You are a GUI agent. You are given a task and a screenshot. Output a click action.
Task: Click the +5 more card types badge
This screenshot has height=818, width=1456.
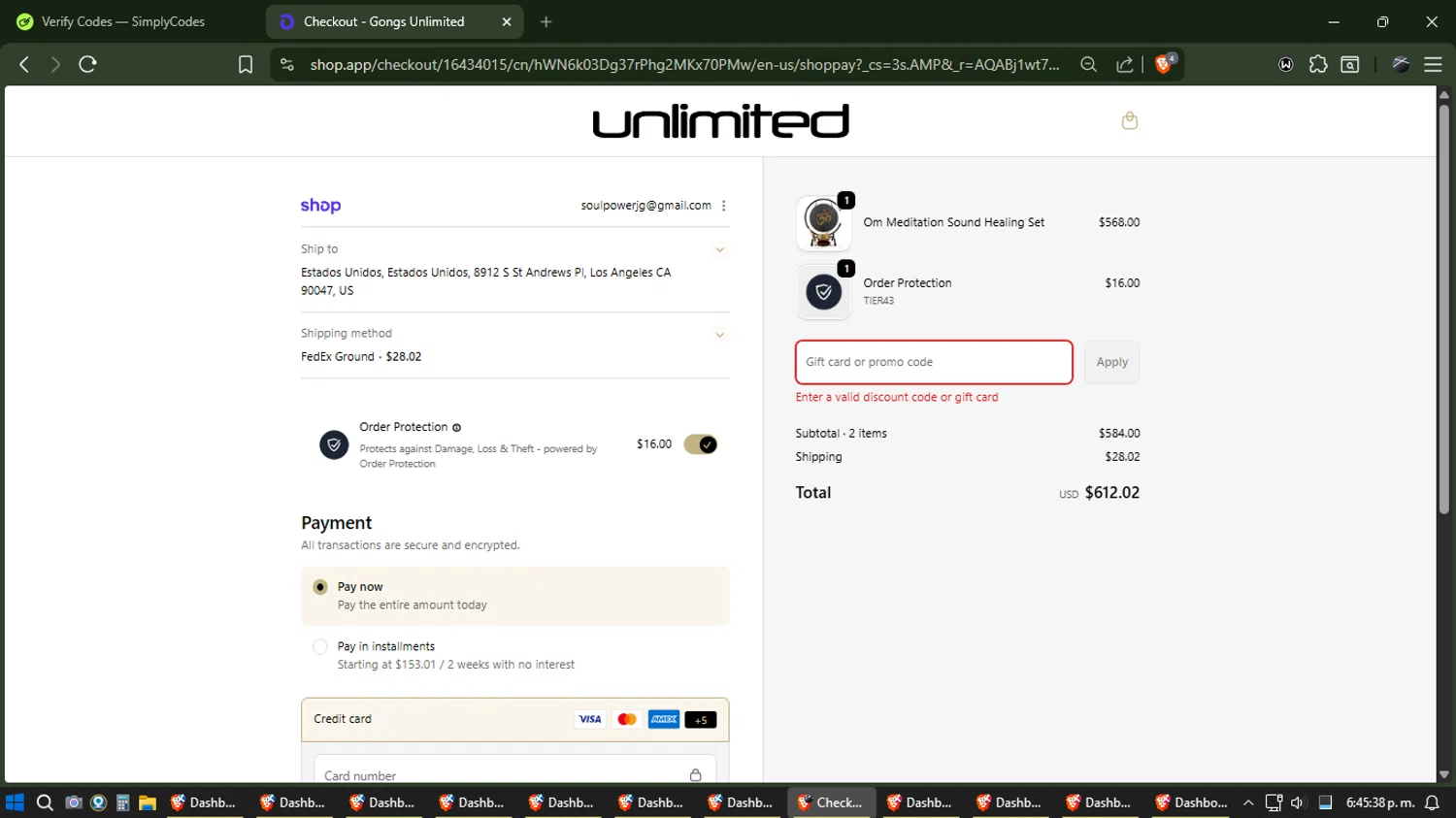point(701,719)
